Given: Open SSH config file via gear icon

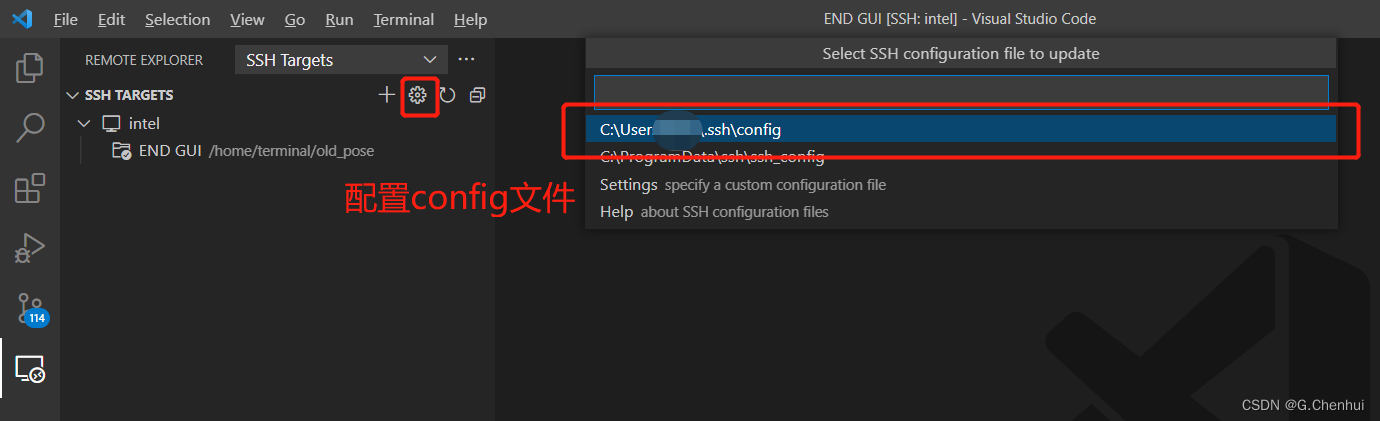Looking at the screenshot, I should (x=418, y=95).
